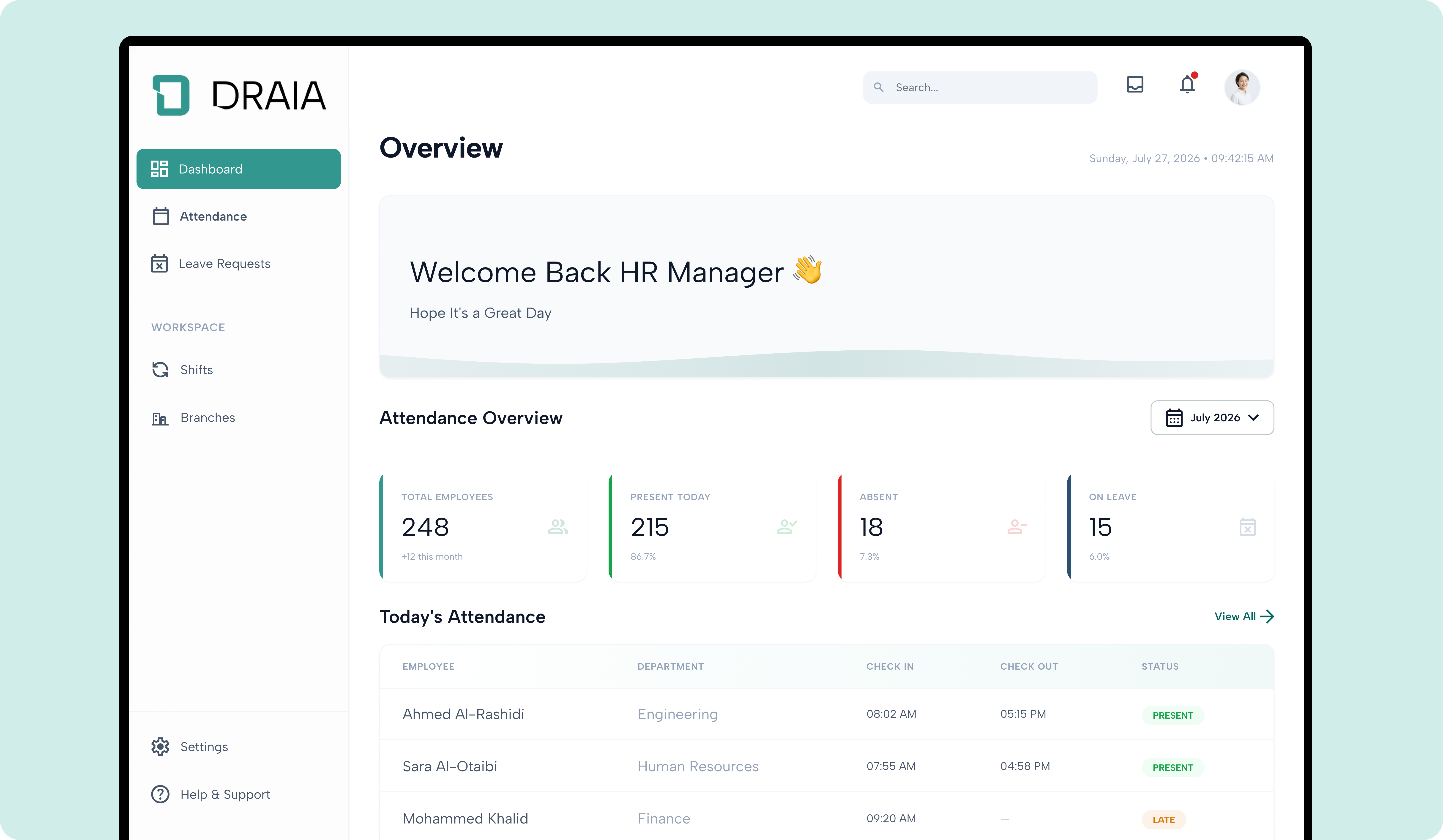This screenshot has height=840, width=1443.
Task: Click the 05:15 PM check-out time
Action: pyautogui.click(x=1023, y=714)
